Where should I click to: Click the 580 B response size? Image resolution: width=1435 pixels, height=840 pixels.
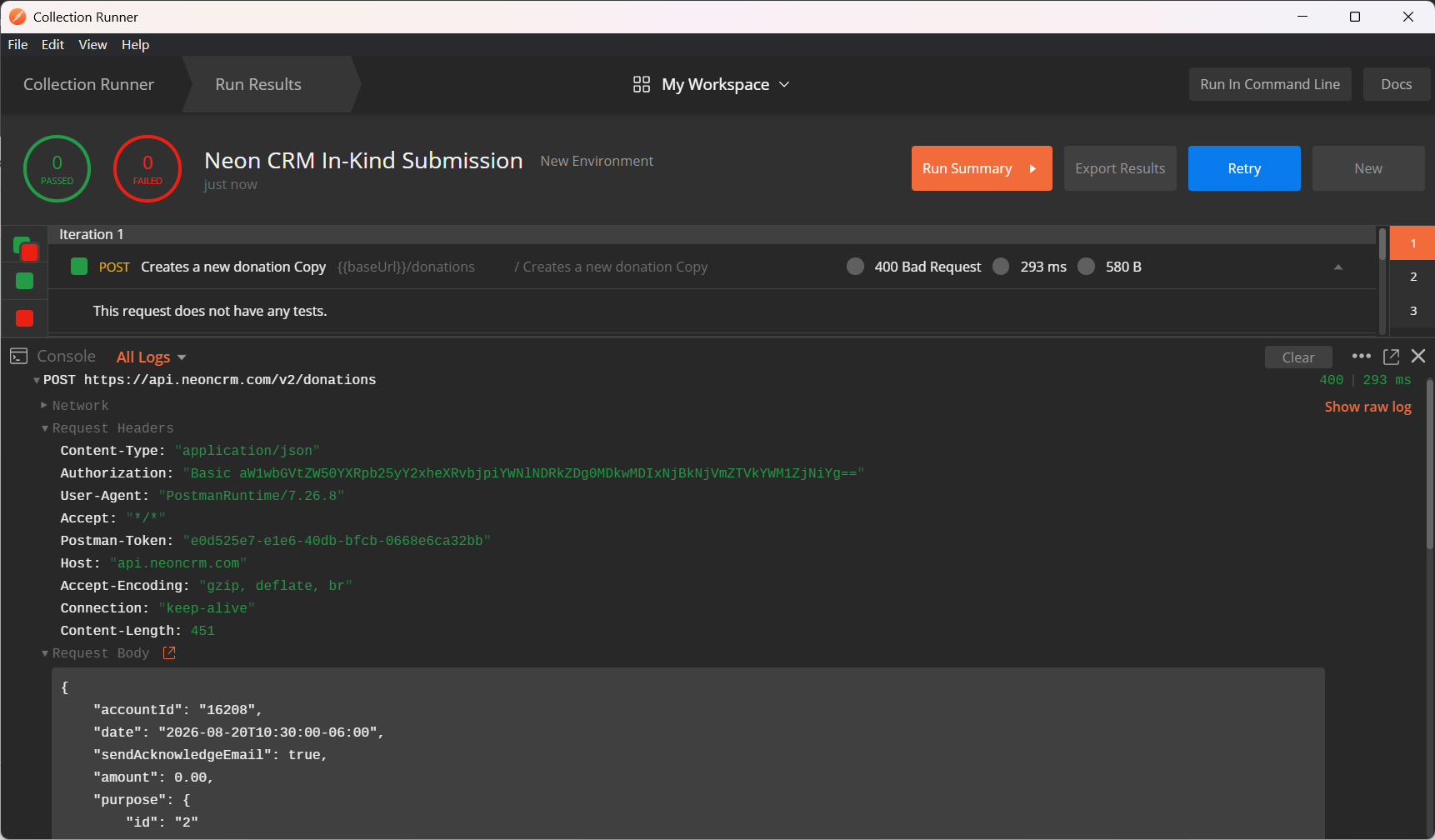pos(1123,267)
